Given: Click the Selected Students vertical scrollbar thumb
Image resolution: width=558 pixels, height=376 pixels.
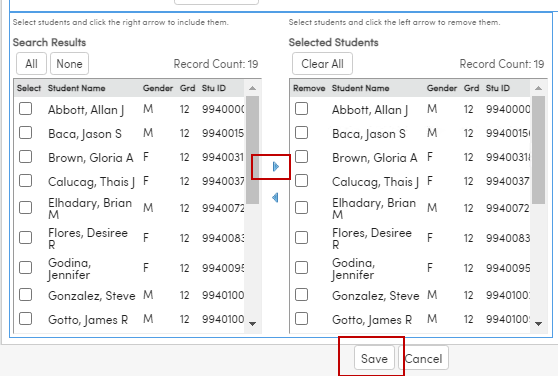Looking at the screenshot, I should pos(538,150).
